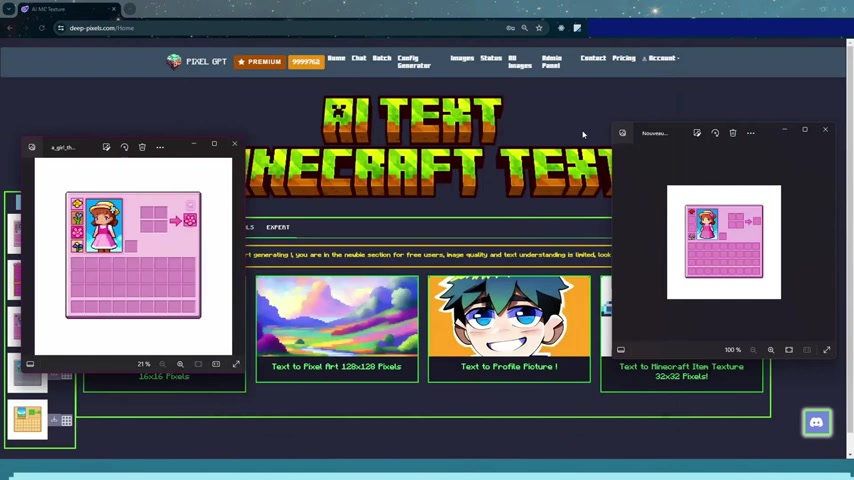The image size is (854, 480).
Task: Rotate image in Nouveau photo window
Action: (x=715, y=133)
